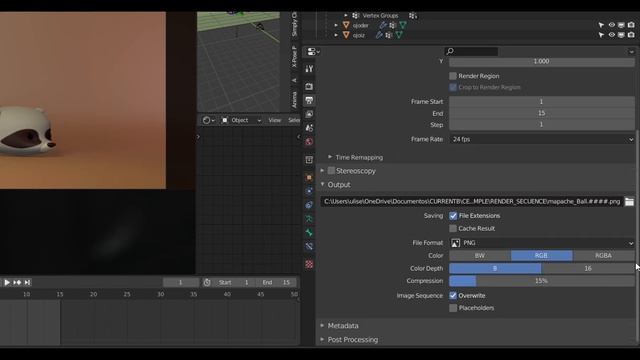The image size is (640, 360).
Task: Jump to the end frame in timeline
Action: pos(27,282)
